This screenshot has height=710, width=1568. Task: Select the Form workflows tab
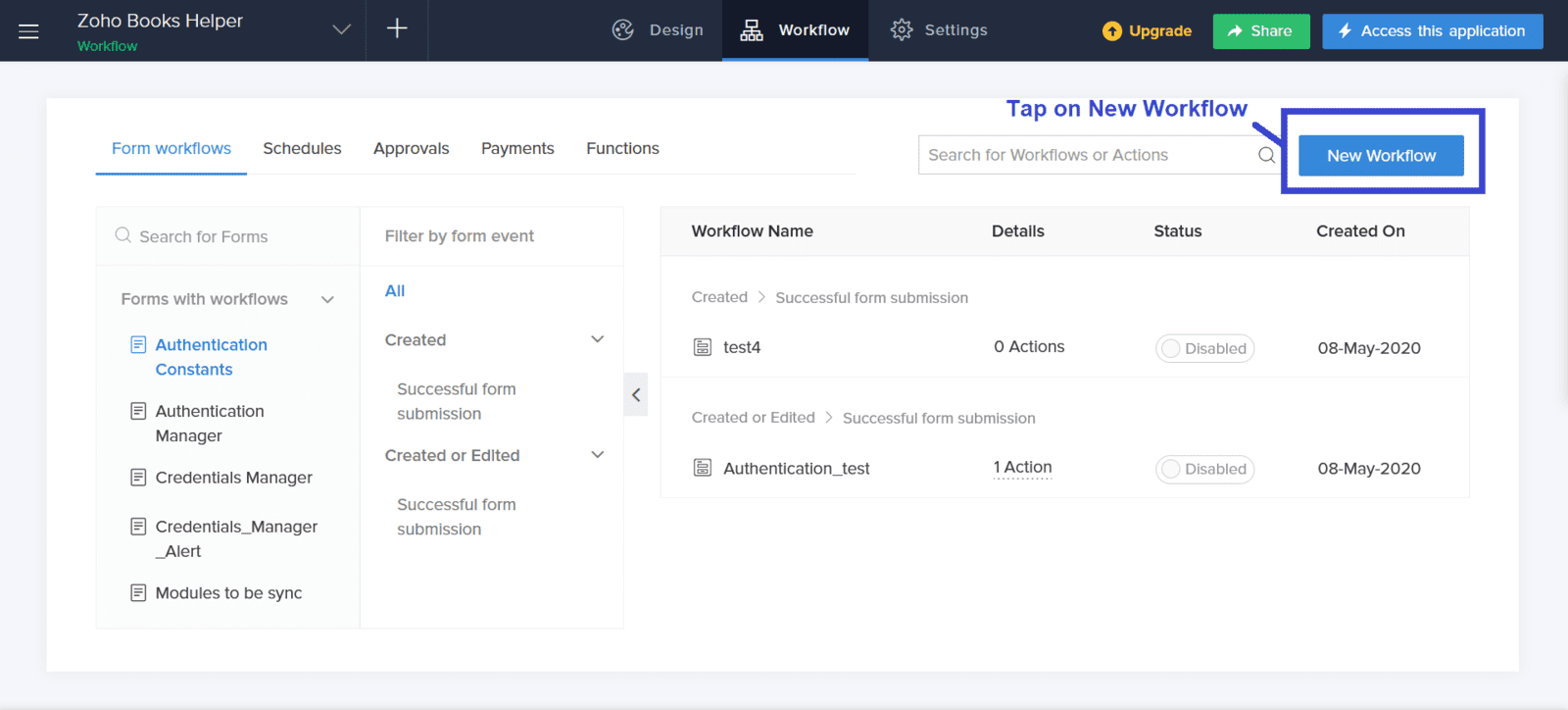pyautogui.click(x=171, y=148)
